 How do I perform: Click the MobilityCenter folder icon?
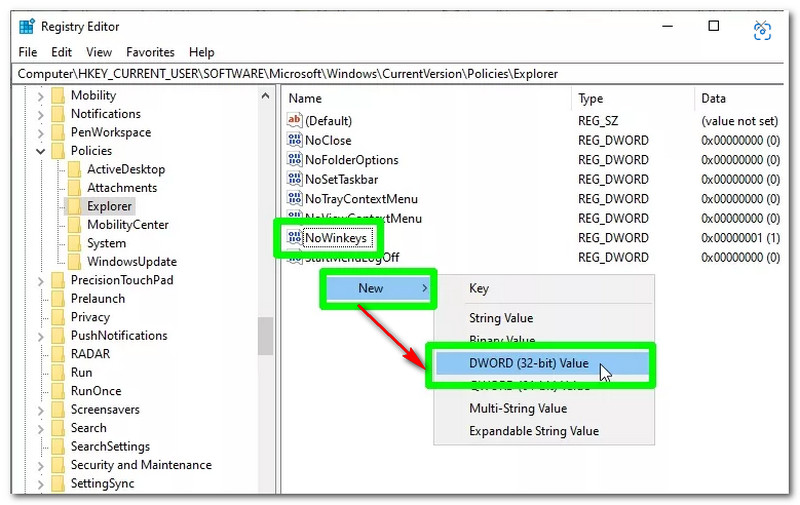point(74,225)
